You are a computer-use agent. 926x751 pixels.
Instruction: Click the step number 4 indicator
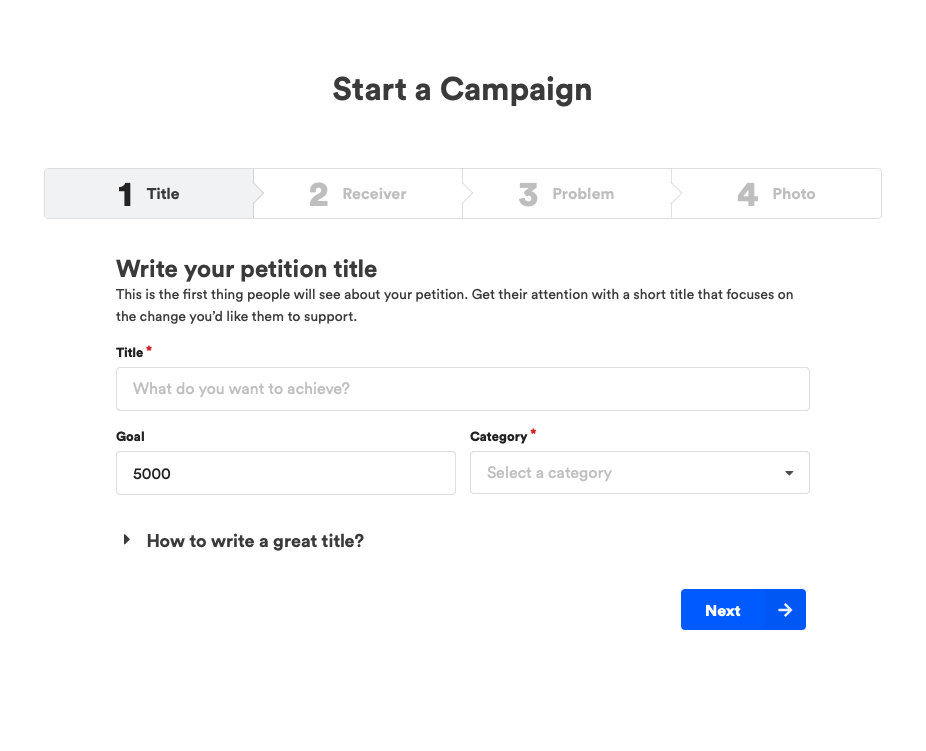click(746, 194)
